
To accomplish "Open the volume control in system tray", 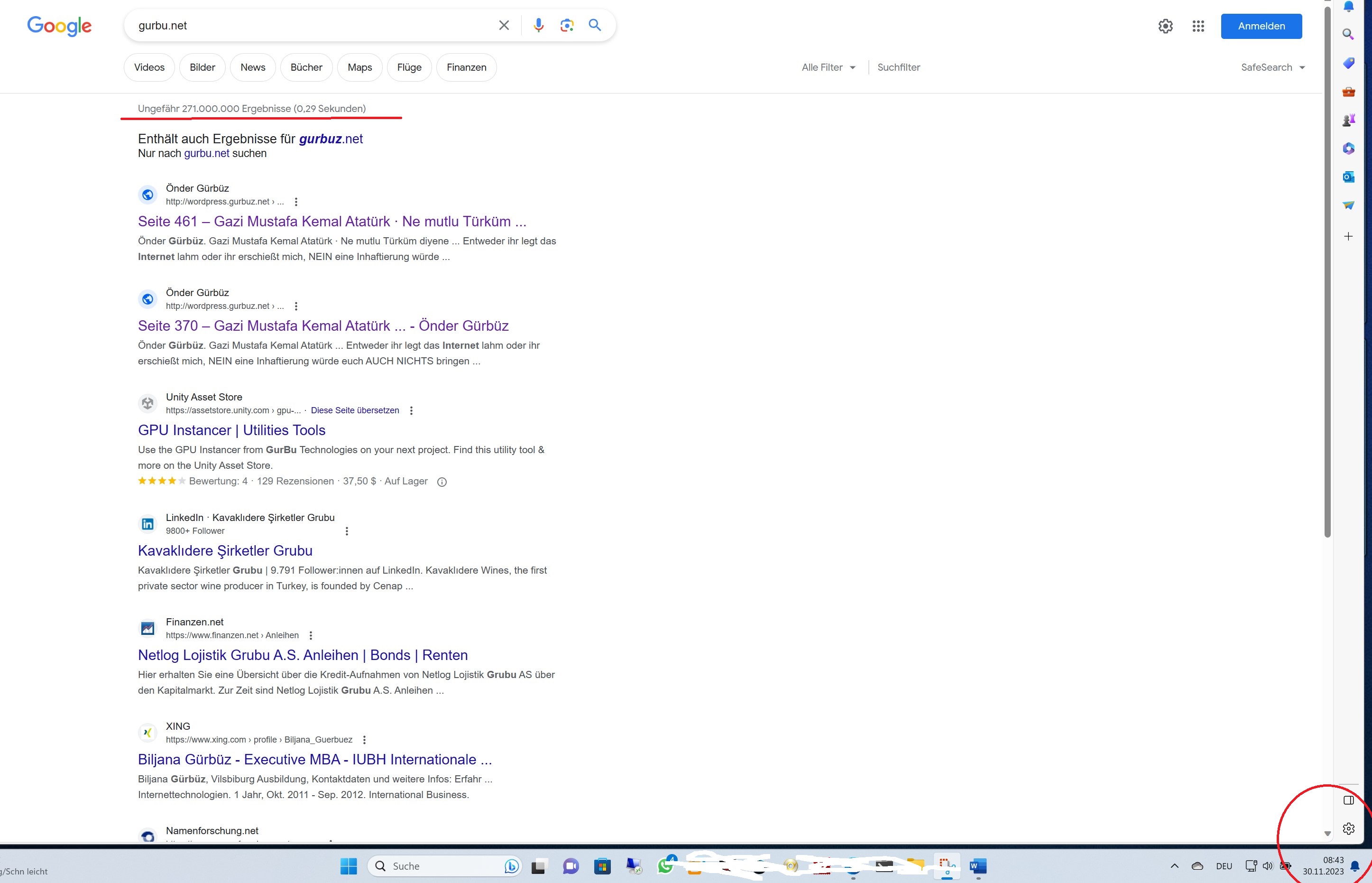I will 1268,866.
